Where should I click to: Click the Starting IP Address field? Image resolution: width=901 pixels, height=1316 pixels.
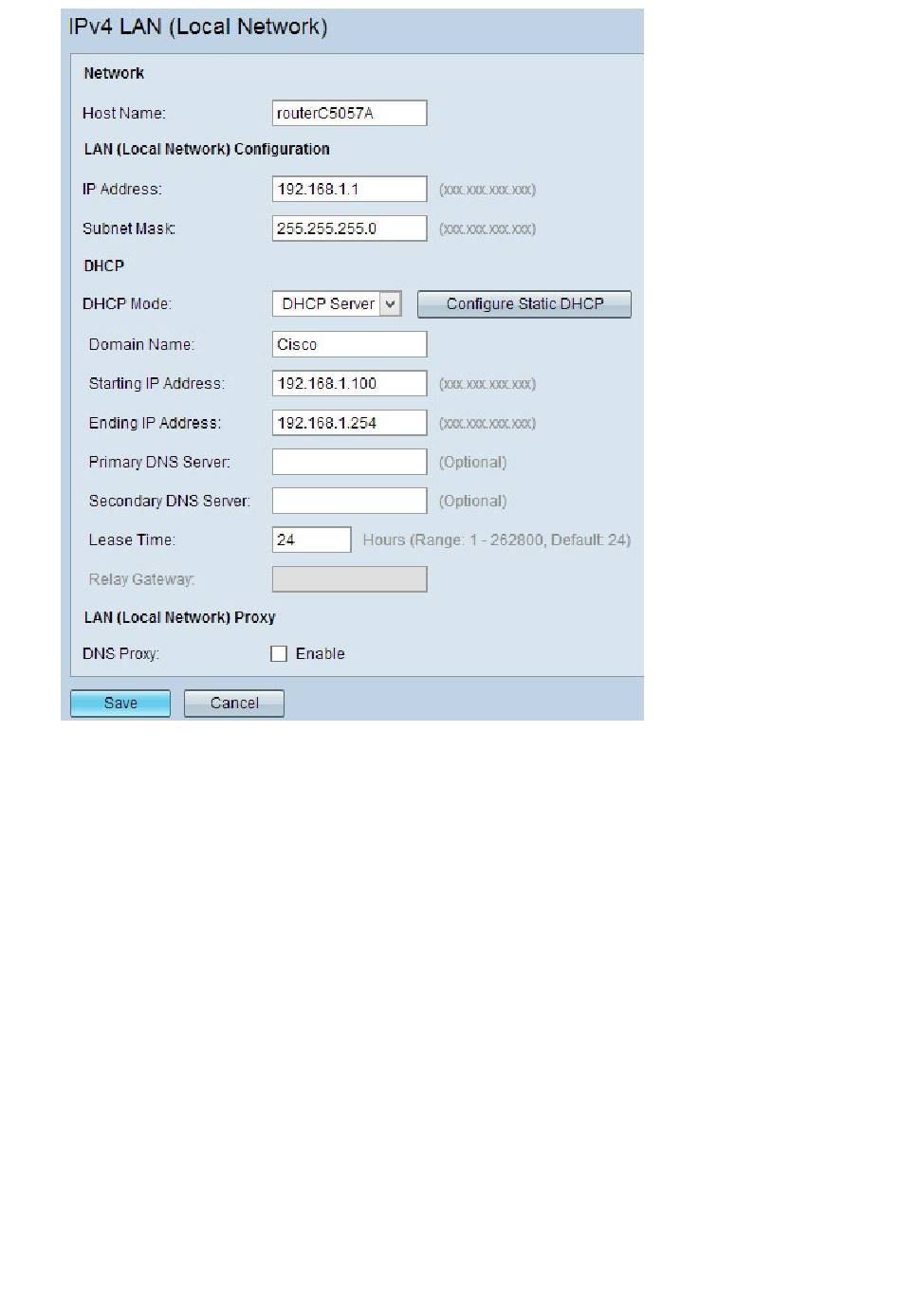click(x=349, y=383)
